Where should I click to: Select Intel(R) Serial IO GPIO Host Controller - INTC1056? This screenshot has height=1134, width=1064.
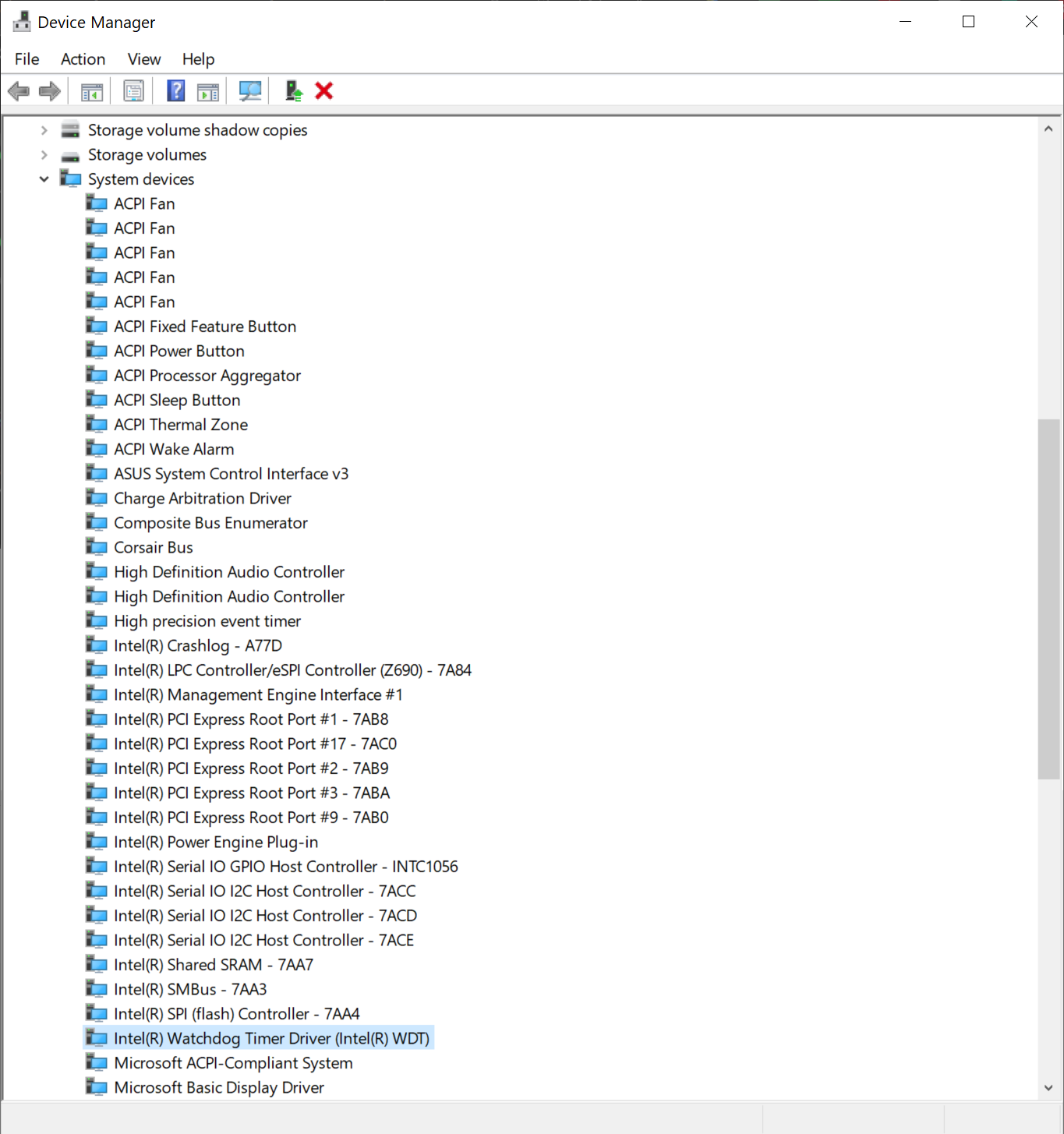click(x=286, y=867)
